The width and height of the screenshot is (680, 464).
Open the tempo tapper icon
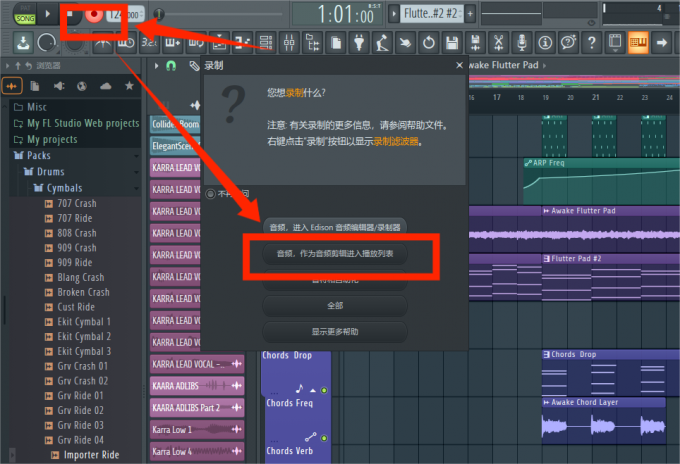pyautogui.click(x=382, y=42)
